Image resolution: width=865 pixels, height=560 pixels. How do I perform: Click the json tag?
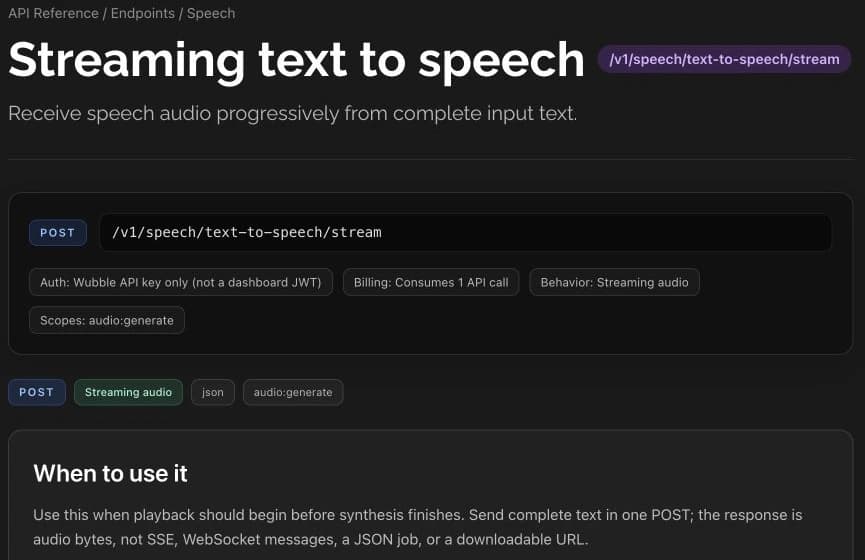[x=213, y=392]
